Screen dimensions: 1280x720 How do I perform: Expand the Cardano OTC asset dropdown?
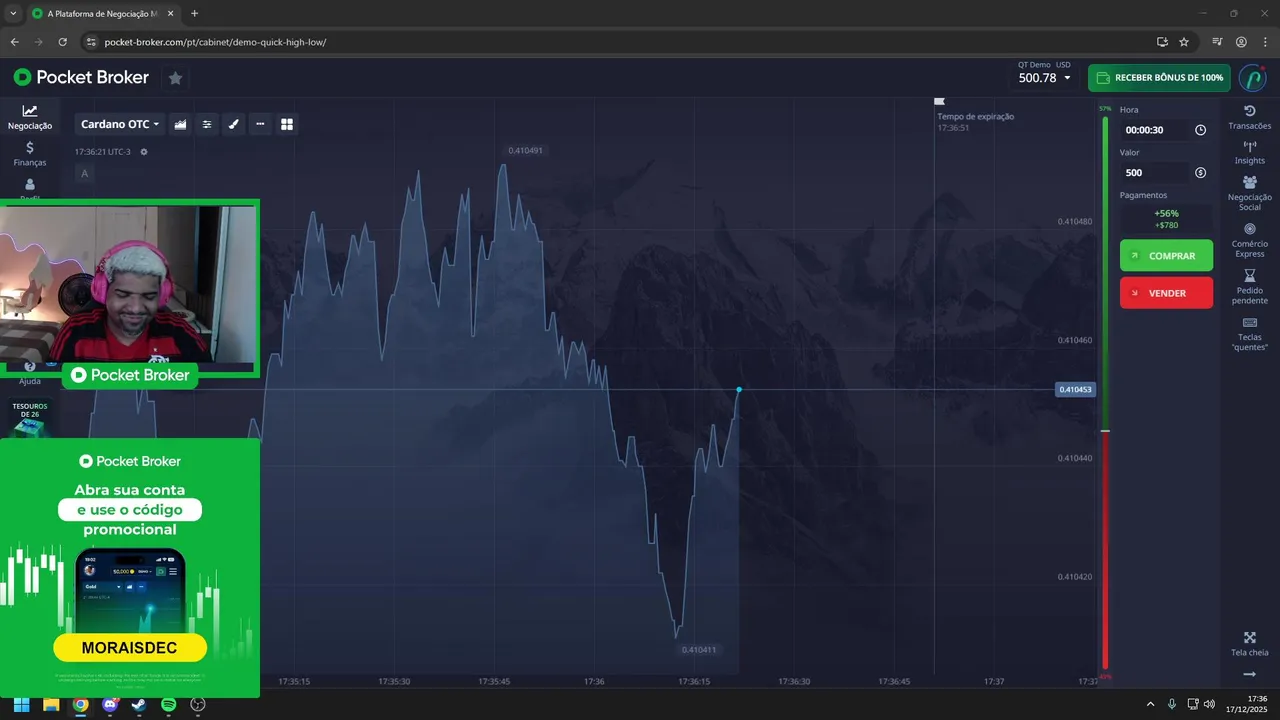pyautogui.click(x=120, y=124)
